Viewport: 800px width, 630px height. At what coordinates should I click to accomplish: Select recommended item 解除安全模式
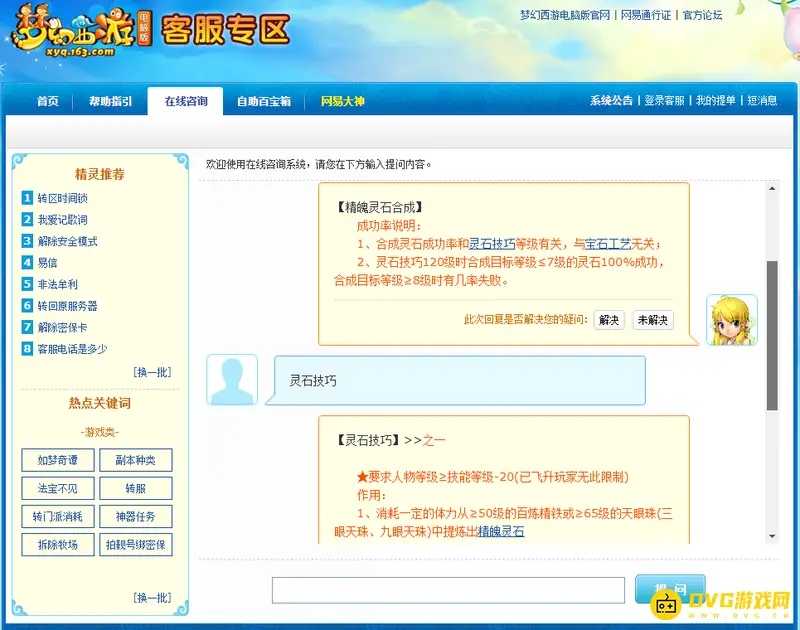[67, 241]
